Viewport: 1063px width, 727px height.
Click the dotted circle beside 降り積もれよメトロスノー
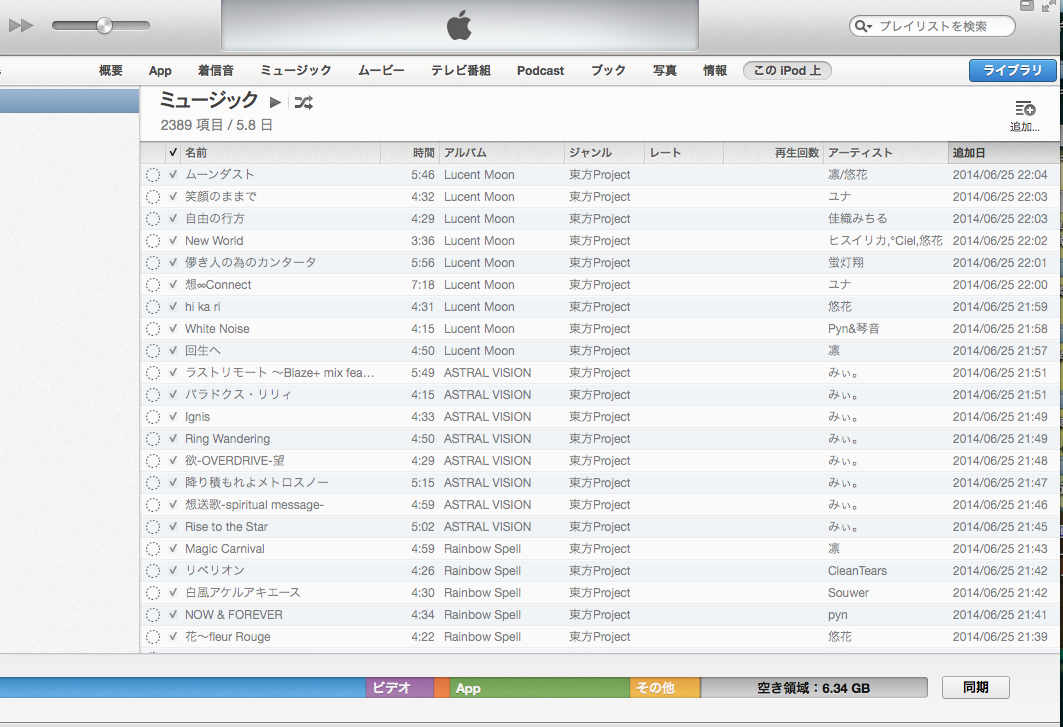click(153, 483)
